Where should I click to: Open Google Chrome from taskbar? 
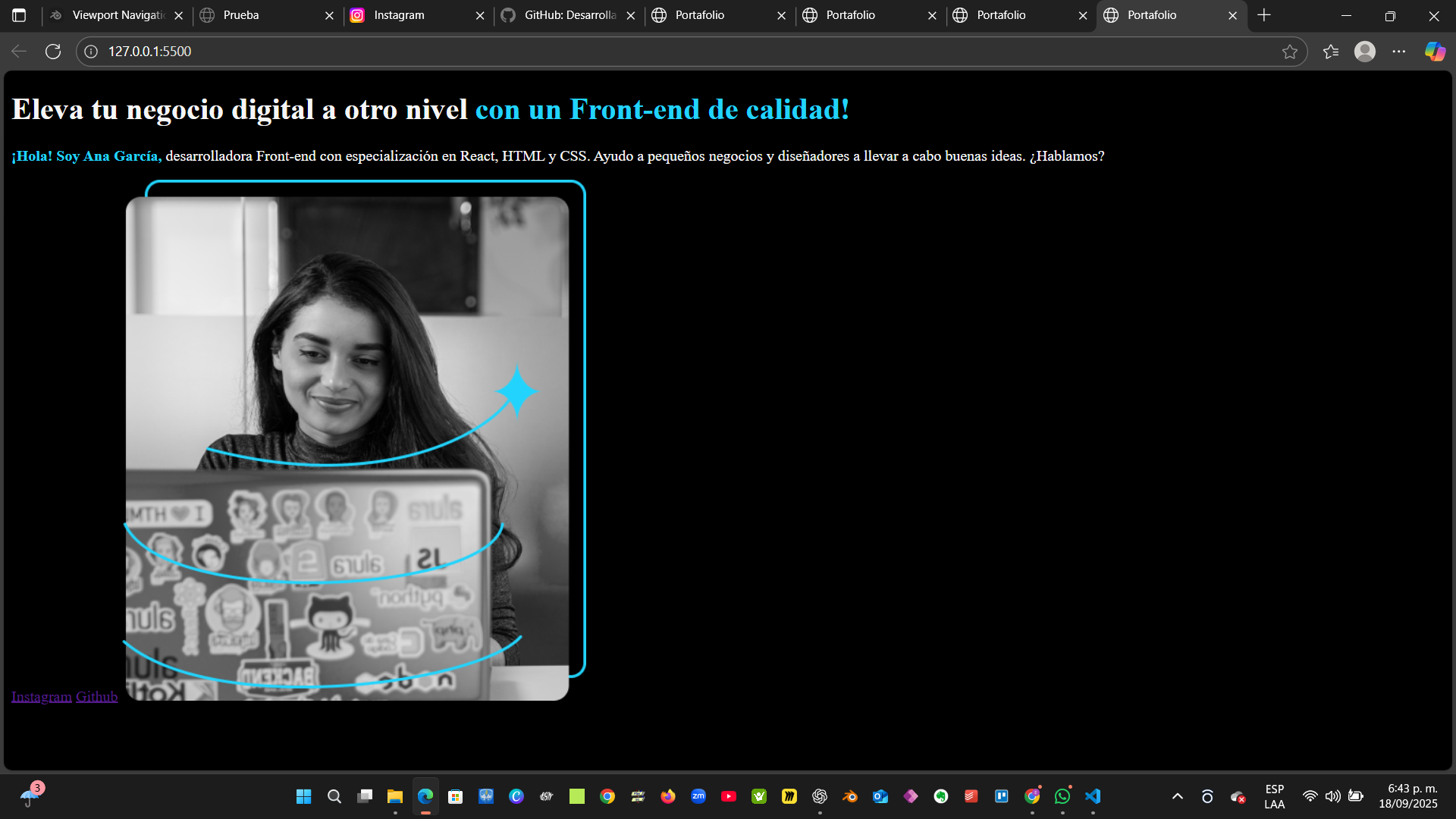pos(607,796)
